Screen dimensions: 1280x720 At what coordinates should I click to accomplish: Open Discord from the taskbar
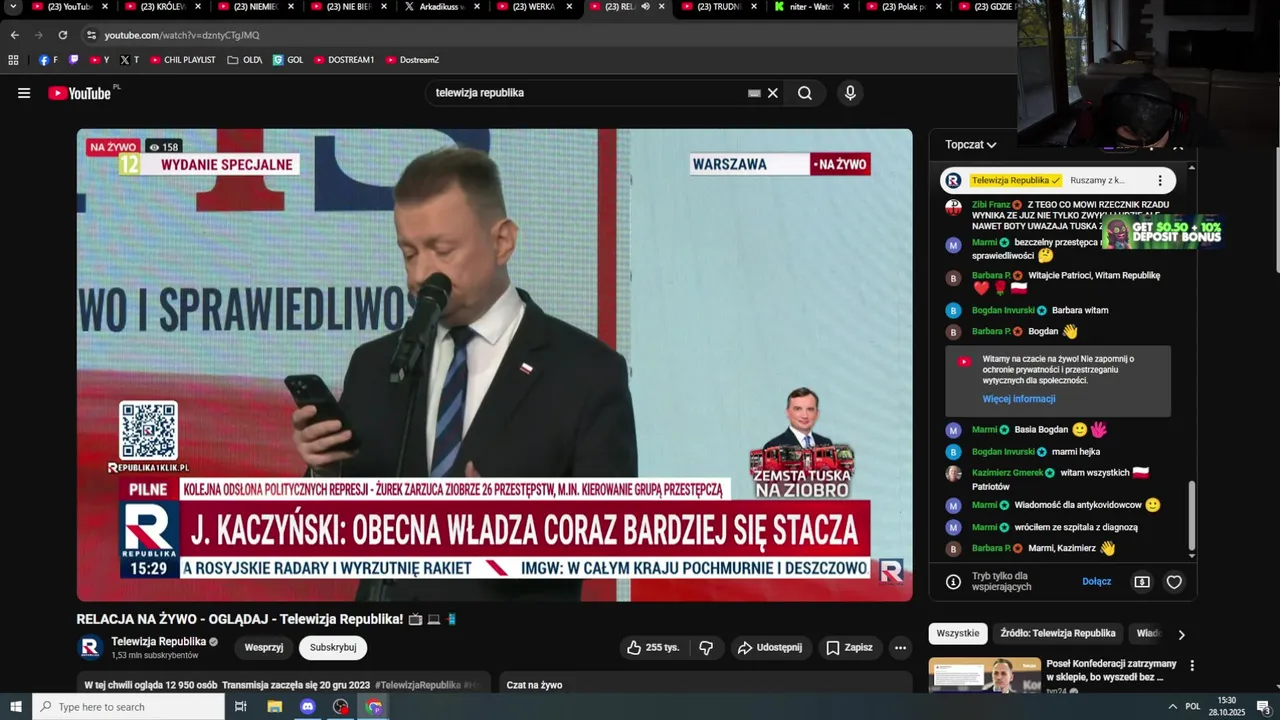coord(307,707)
